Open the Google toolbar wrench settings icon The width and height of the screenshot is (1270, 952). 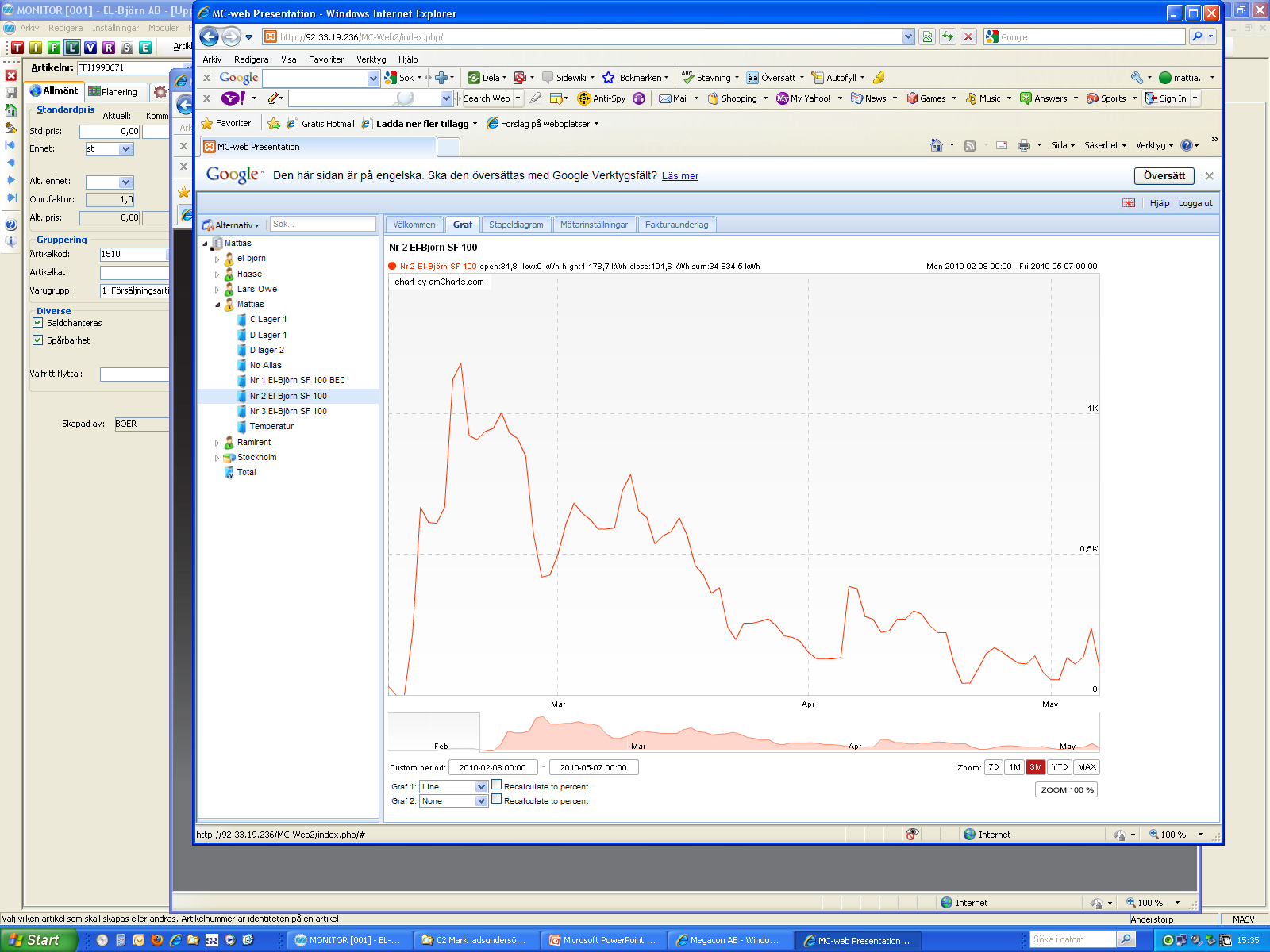click(1137, 78)
